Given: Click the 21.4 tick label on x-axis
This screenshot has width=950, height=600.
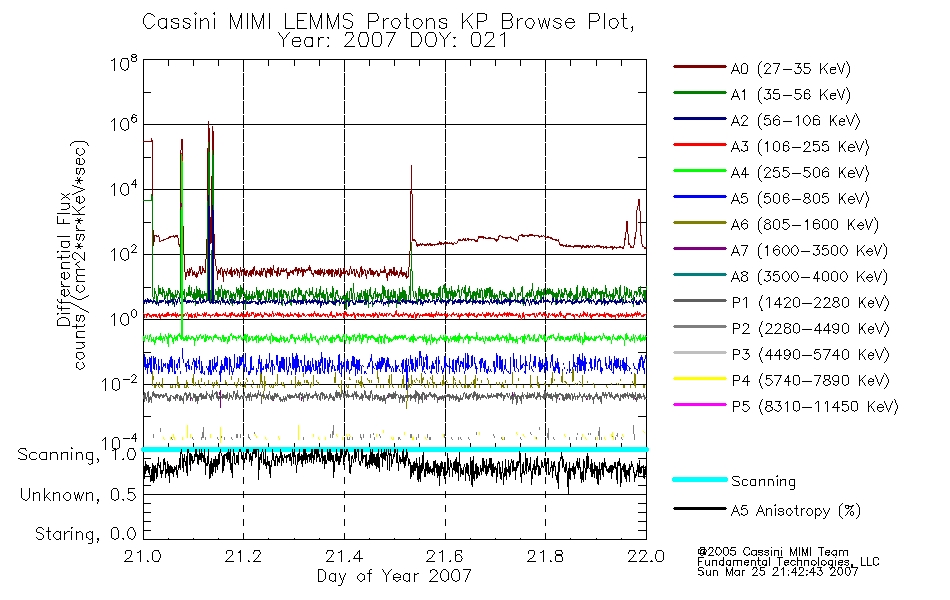Looking at the screenshot, I should point(344,556).
